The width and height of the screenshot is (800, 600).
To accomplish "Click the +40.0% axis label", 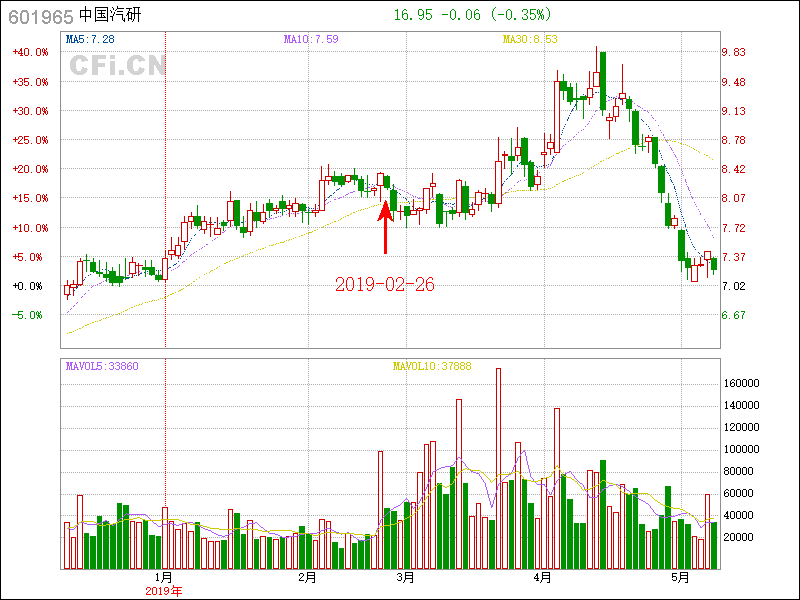I will point(31,52).
